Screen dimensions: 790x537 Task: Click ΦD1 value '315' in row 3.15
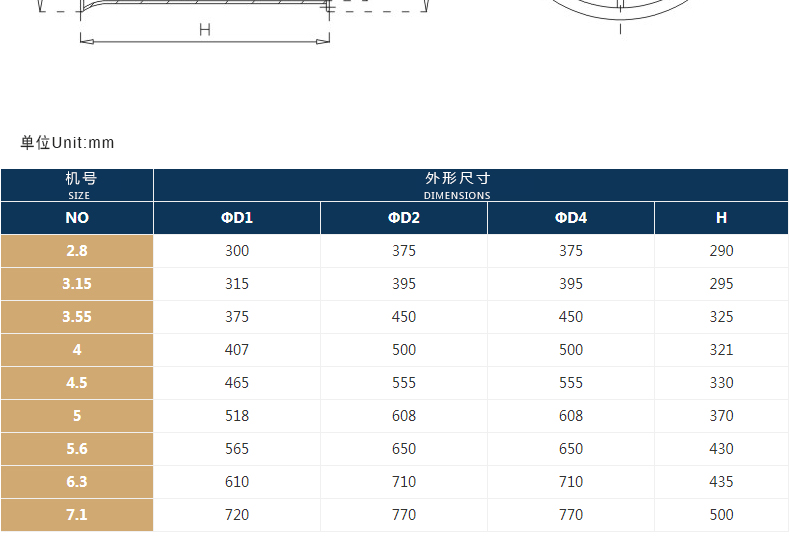(x=237, y=284)
